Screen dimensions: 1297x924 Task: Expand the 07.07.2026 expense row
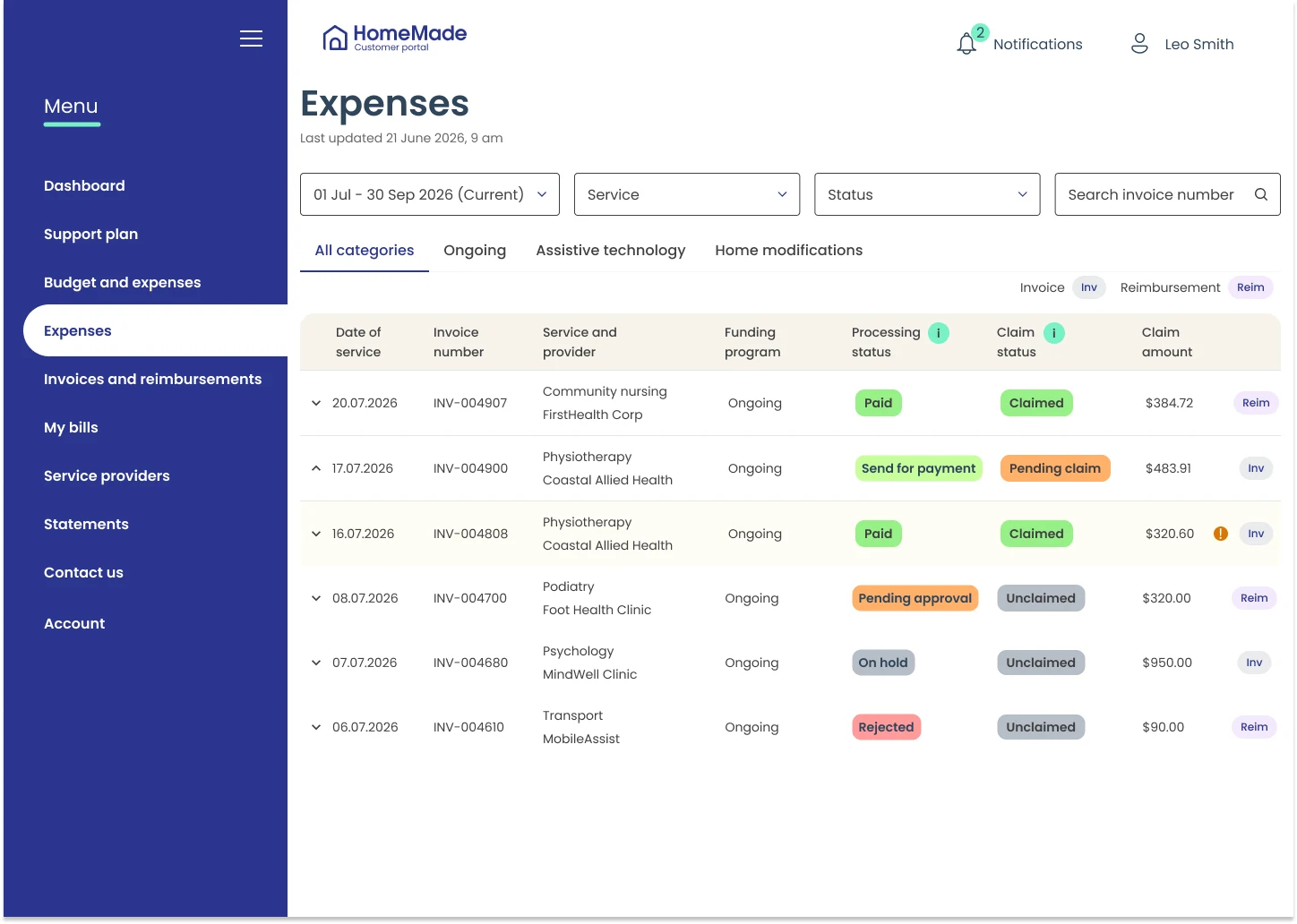[316, 663]
